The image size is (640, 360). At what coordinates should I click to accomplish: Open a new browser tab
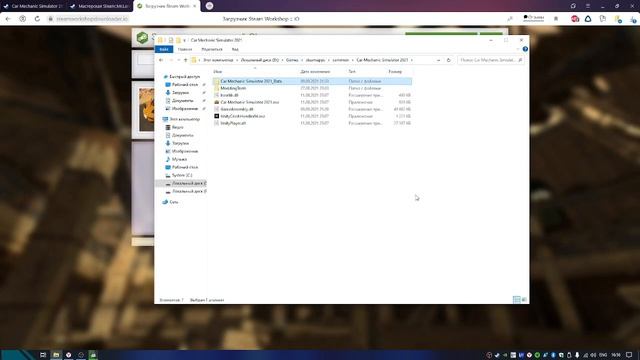click(x=209, y=6)
